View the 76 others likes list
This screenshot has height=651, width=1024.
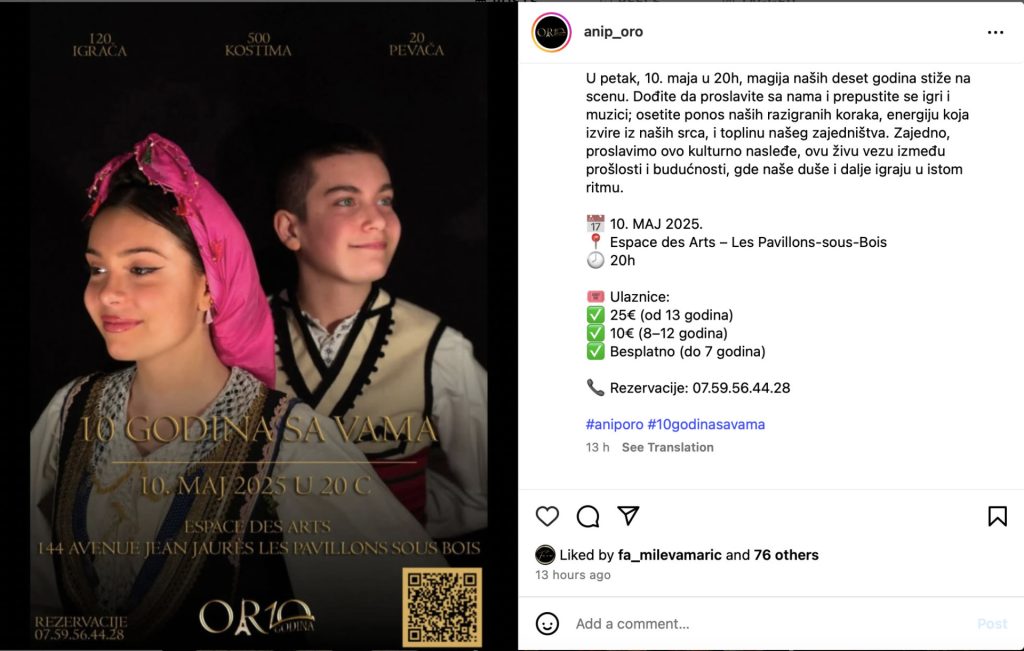(x=786, y=555)
